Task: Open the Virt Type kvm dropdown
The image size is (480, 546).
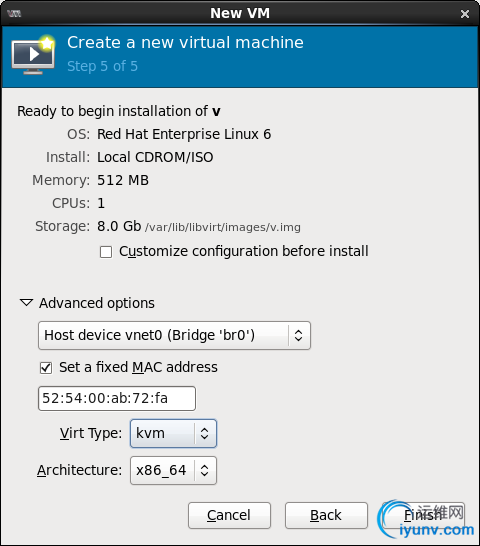Action: coord(173,433)
